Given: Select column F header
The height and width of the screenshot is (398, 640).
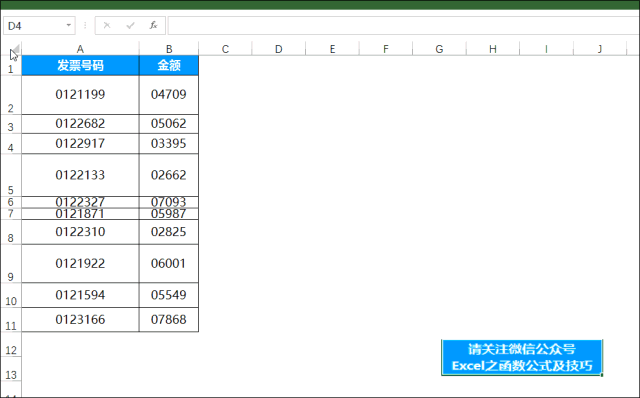Looking at the screenshot, I should coord(386,49).
